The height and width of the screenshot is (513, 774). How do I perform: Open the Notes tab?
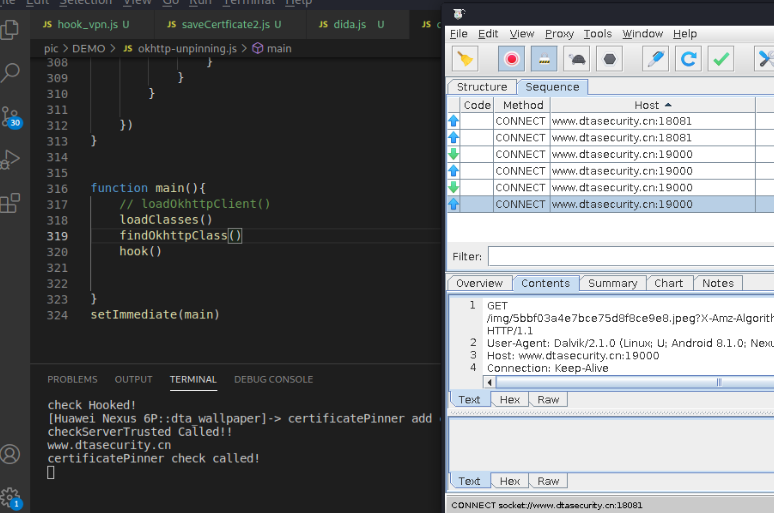[x=718, y=283]
